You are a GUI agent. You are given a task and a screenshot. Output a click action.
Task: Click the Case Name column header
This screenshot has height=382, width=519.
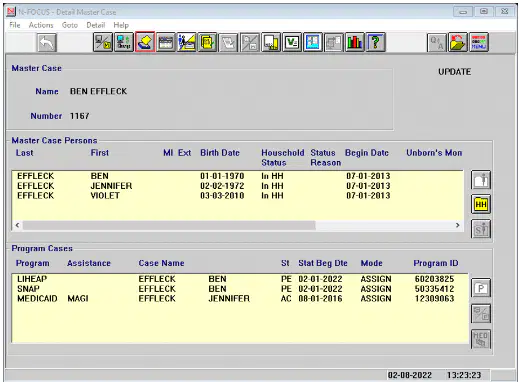[x=161, y=263]
